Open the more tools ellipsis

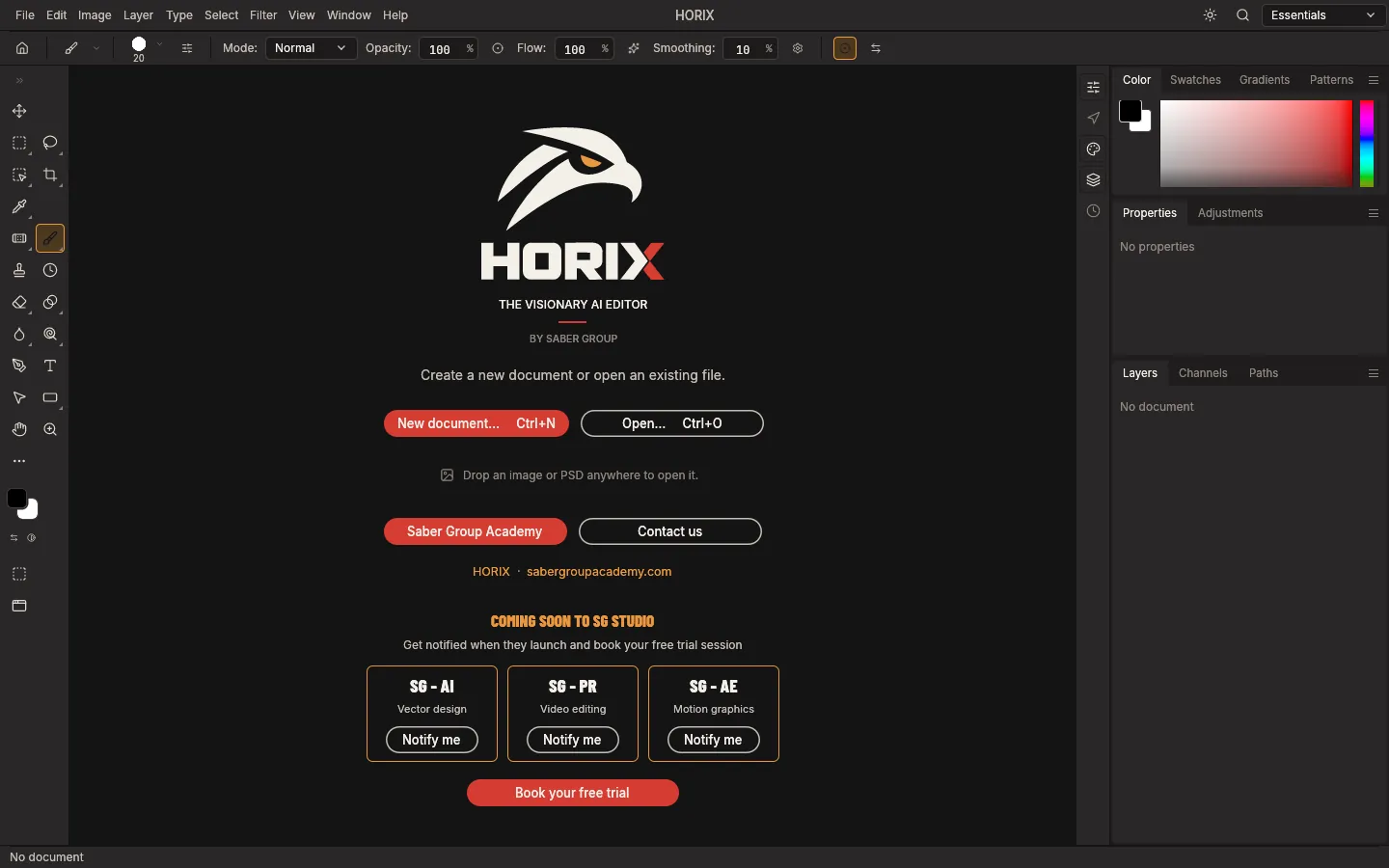coord(19,461)
